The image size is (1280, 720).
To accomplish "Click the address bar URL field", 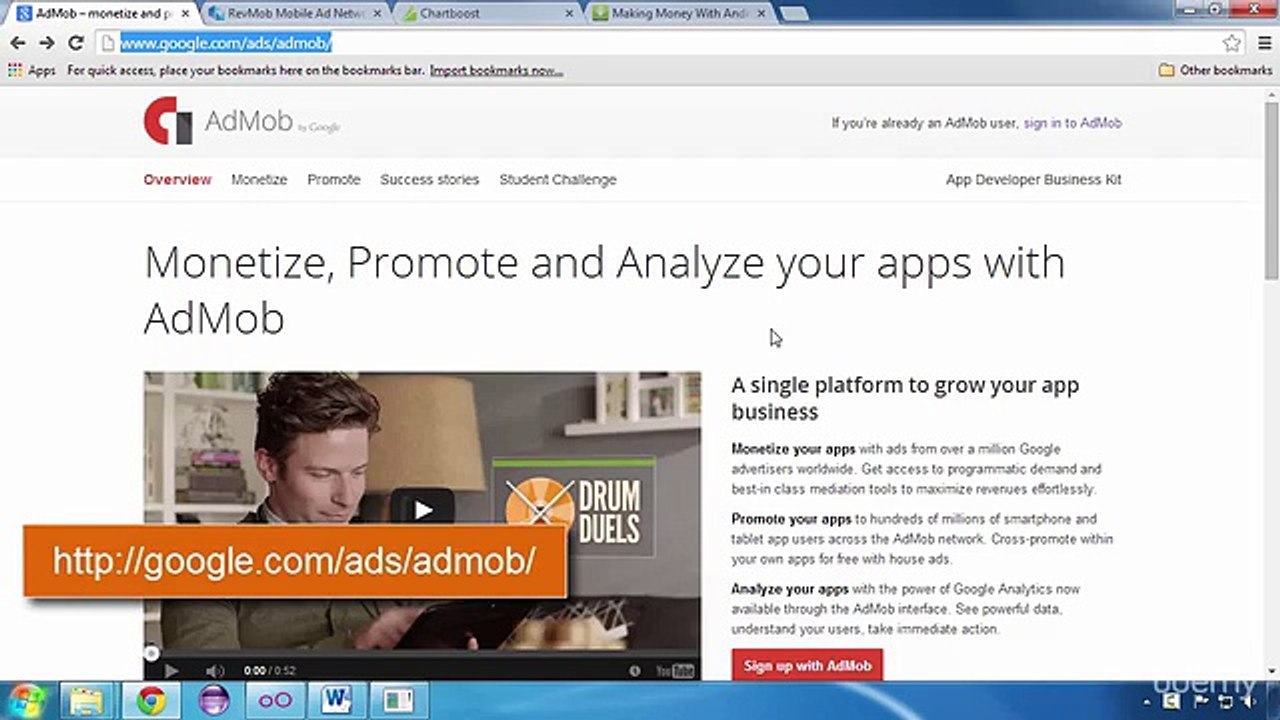I will pos(660,43).
